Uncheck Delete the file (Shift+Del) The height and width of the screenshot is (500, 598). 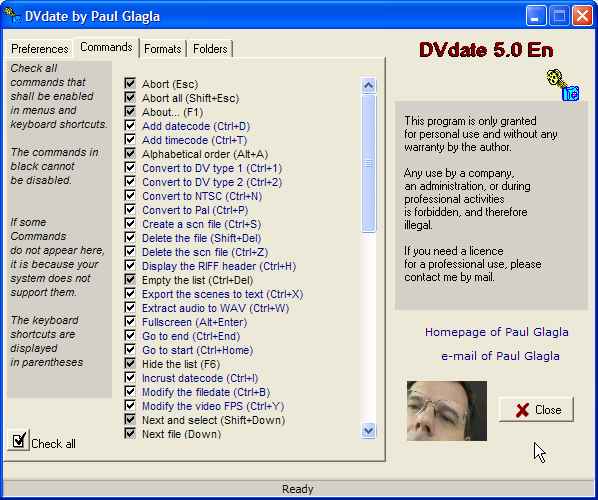[x=130, y=237]
